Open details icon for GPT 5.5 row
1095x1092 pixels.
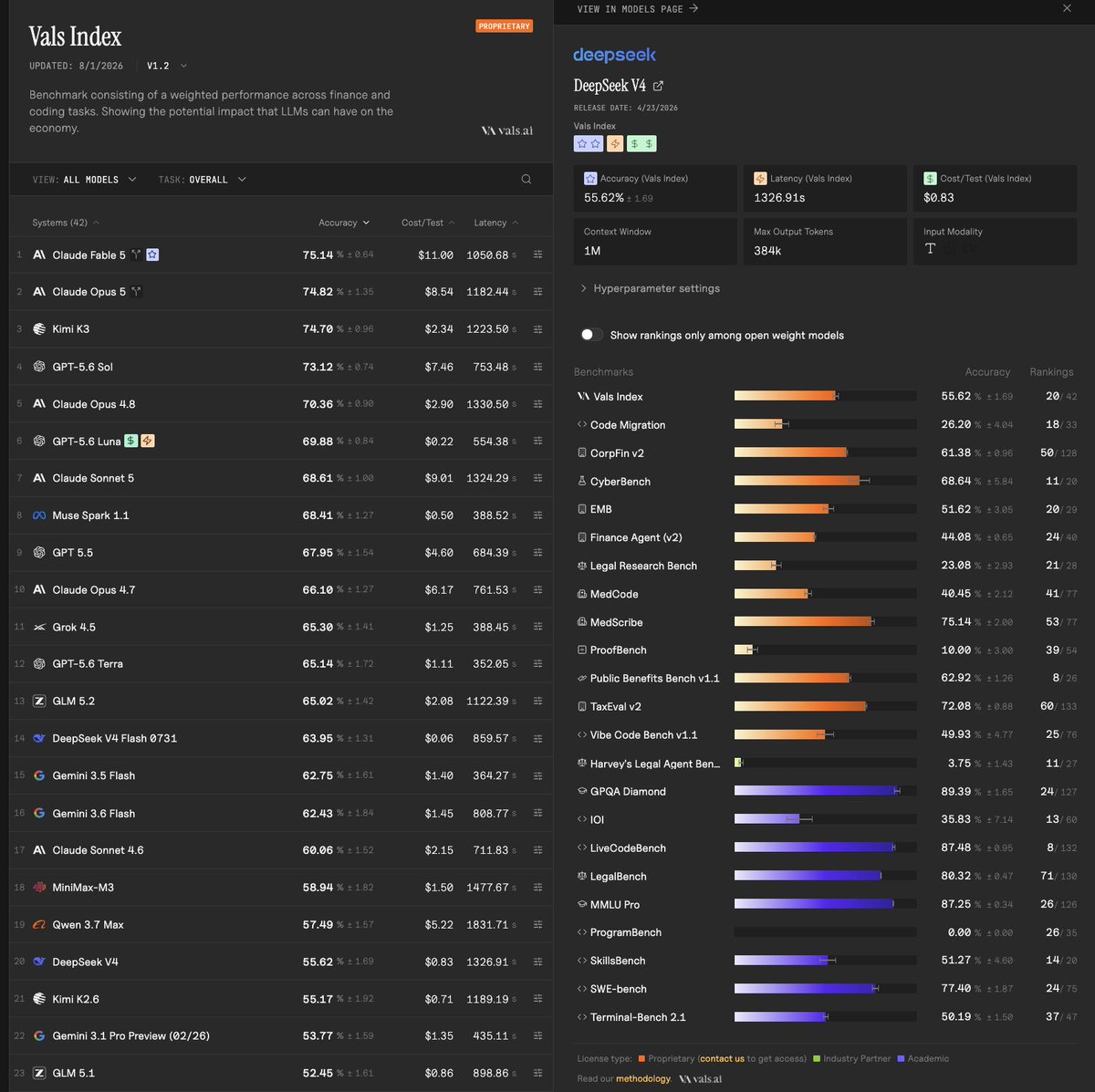click(537, 553)
